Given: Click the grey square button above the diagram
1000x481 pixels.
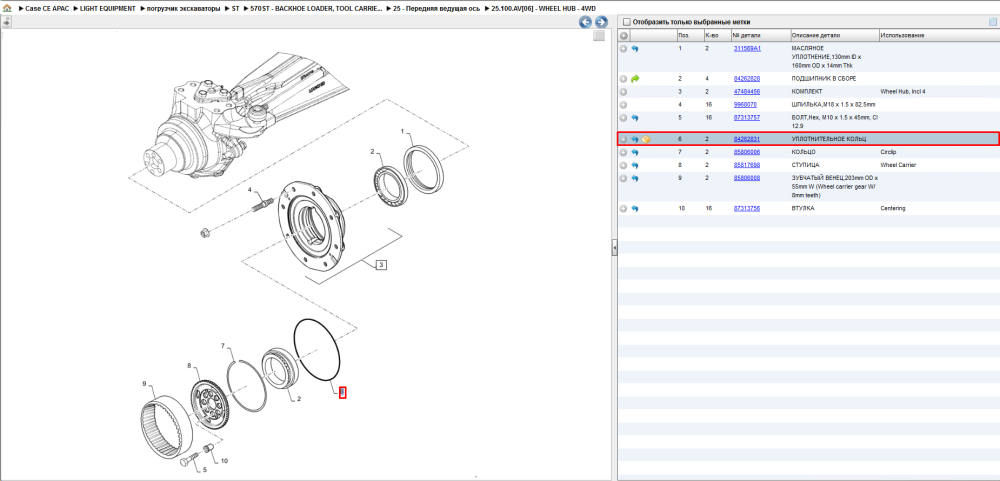Looking at the screenshot, I should [598, 36].
